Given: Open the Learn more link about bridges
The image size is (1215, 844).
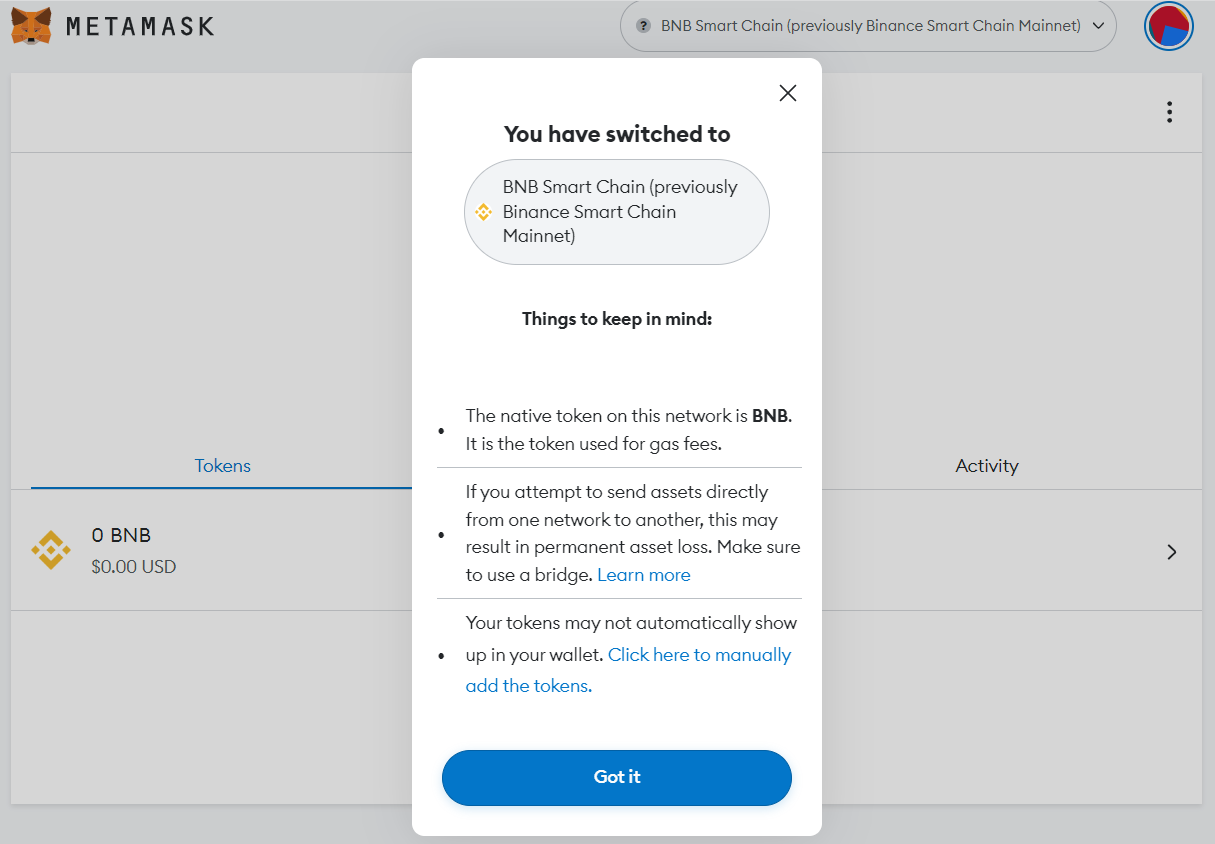Looking at the screenshot, I should click(643, 574).
